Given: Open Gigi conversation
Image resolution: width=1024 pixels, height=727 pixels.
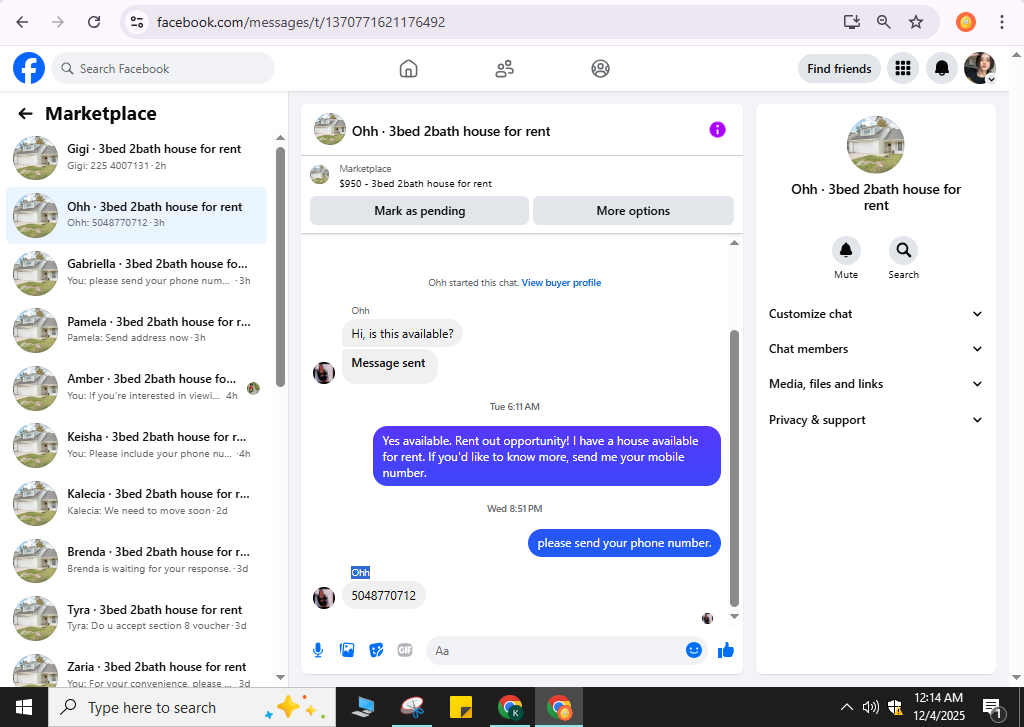Looking at the screenshot, I should [136, 157].
